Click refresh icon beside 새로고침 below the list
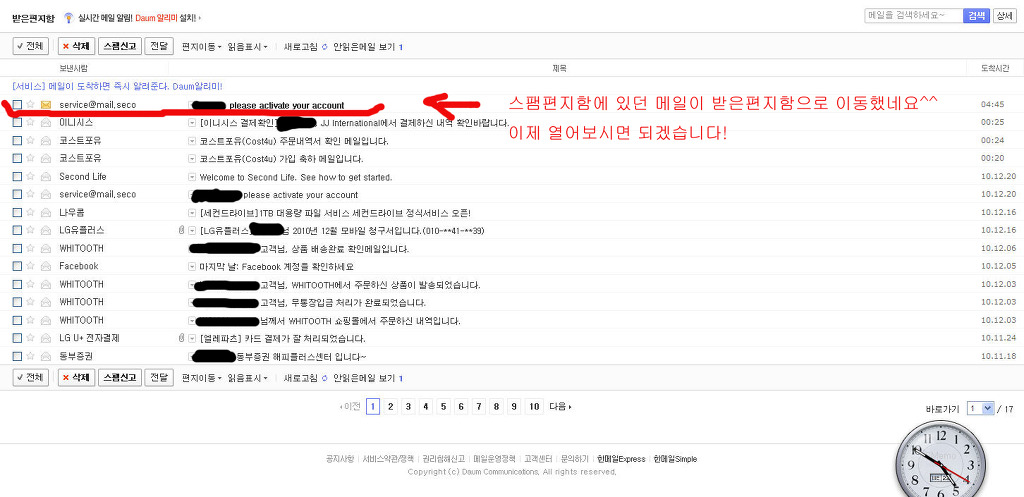This screenshot has height=497, width=1024. tap(325, 378)
